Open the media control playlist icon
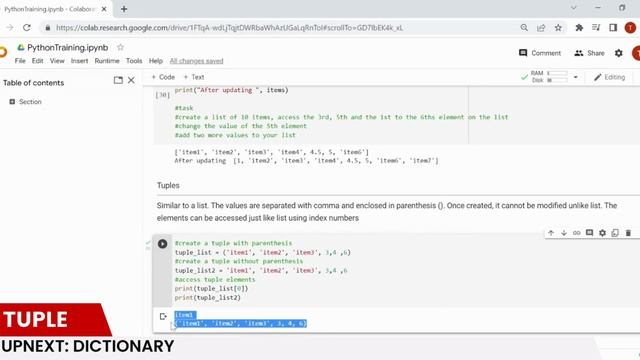The height and width of the screenshot is (360, 640). click(x=596, y=28)
